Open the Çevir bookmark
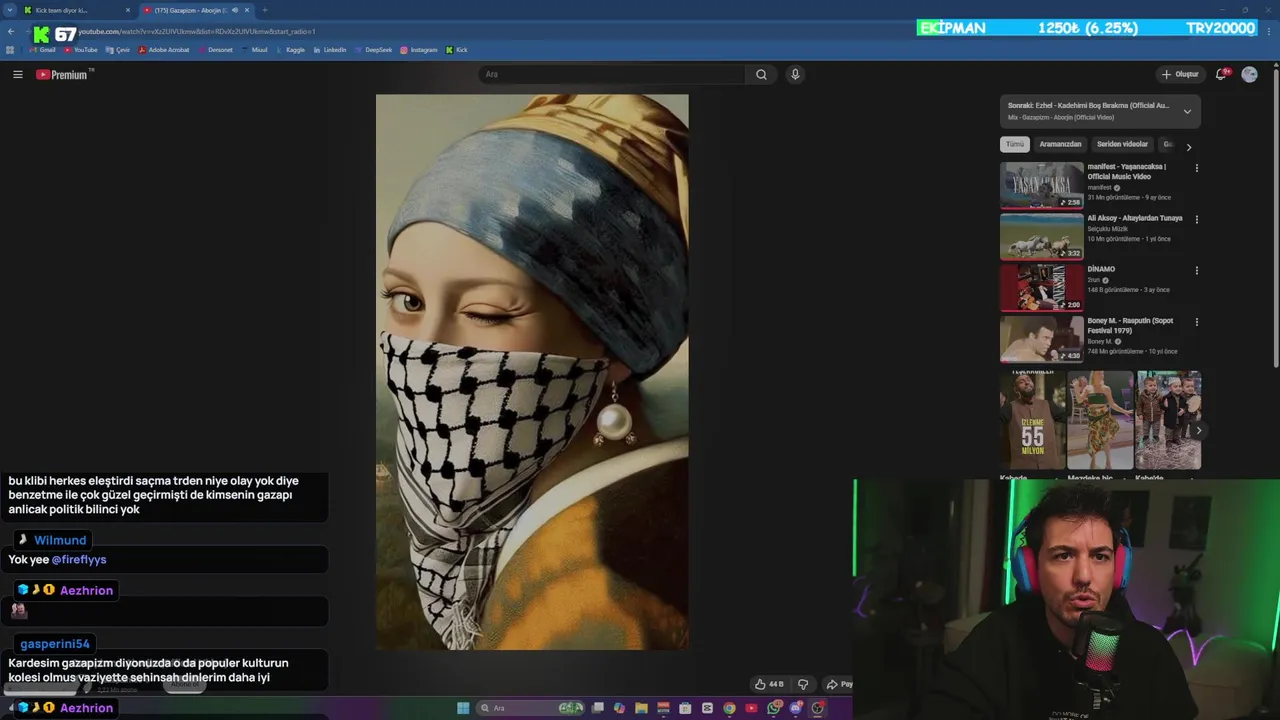Viewport: 1280px width, 720px height. 118,49
